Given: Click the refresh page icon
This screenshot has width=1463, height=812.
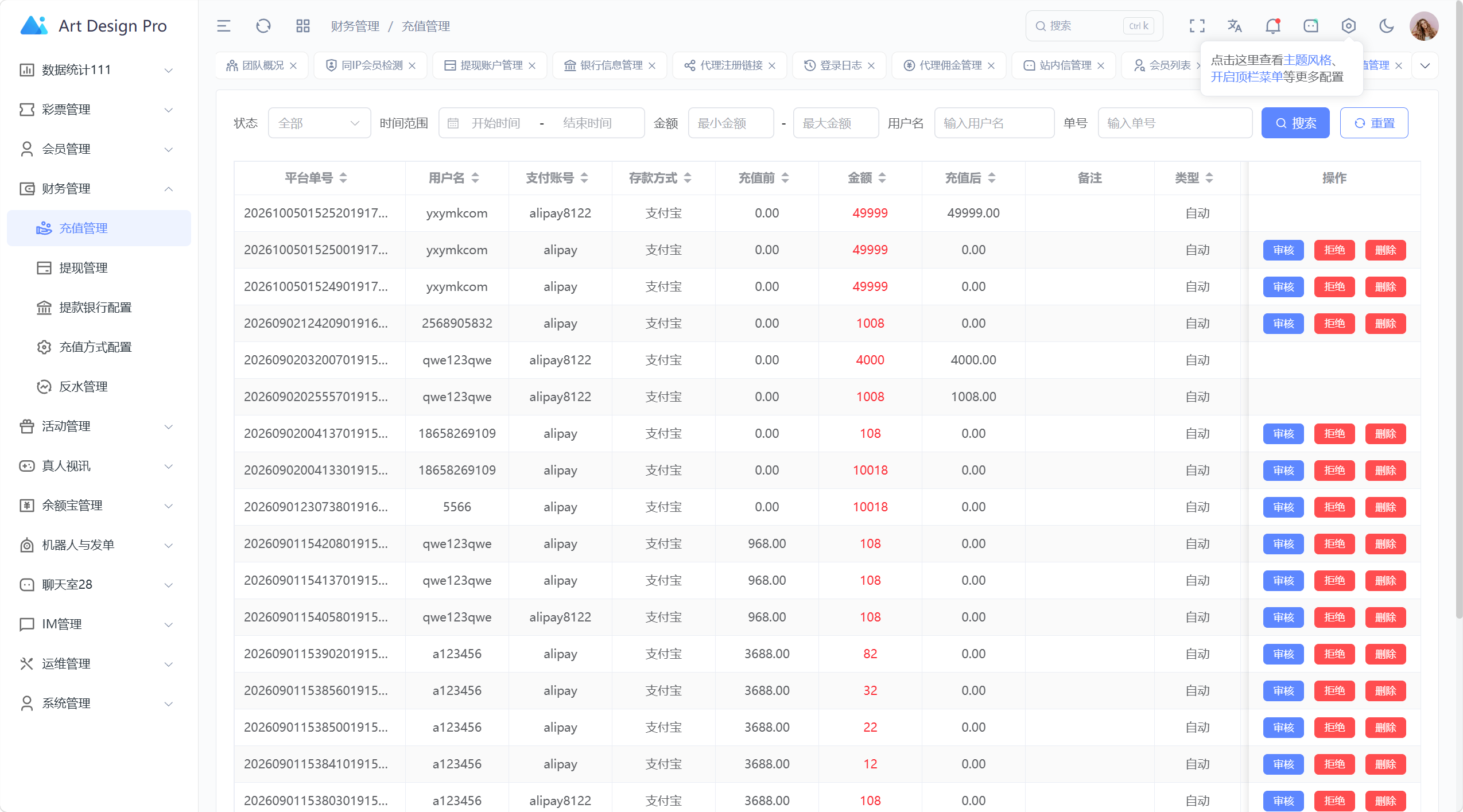Looking at the screenshot, I should click(x=263, y=26).
